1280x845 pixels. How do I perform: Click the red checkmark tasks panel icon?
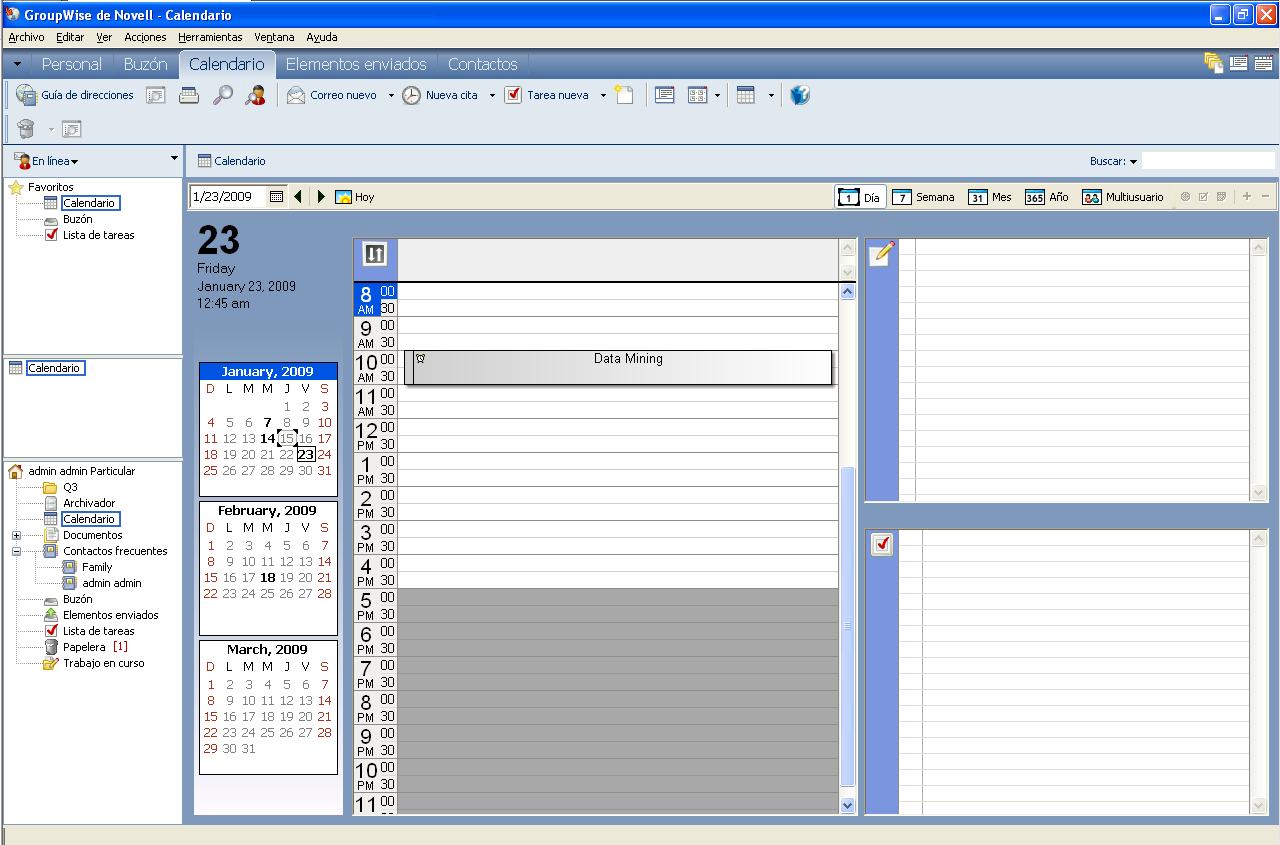(x=882, y=545)
